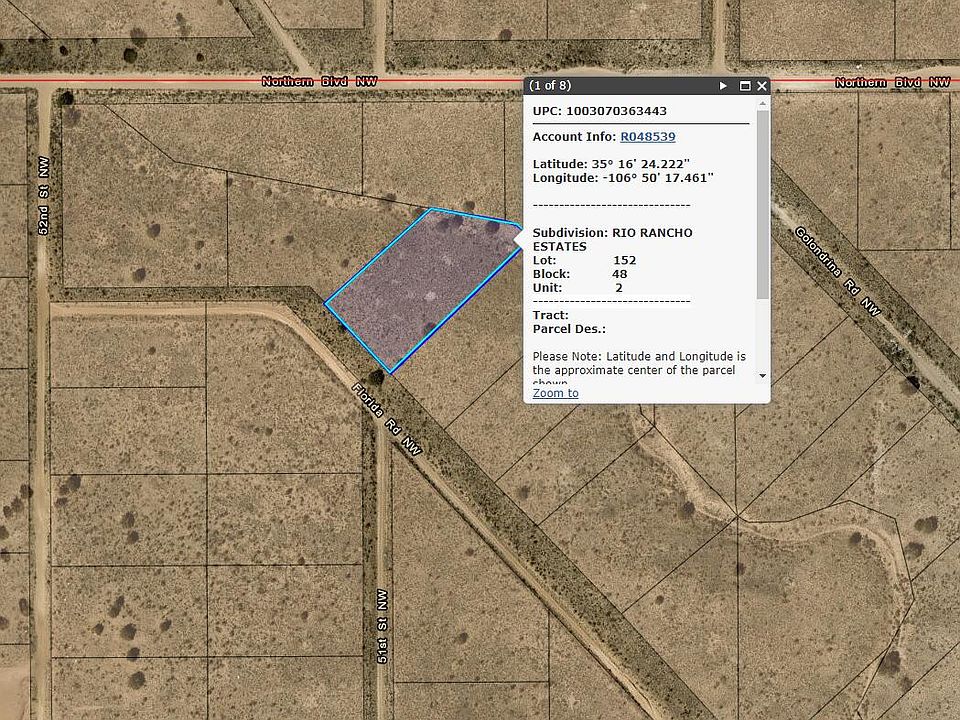Click the Subdivision RIO RANCHO ESTATES text

tap(612, 239)
